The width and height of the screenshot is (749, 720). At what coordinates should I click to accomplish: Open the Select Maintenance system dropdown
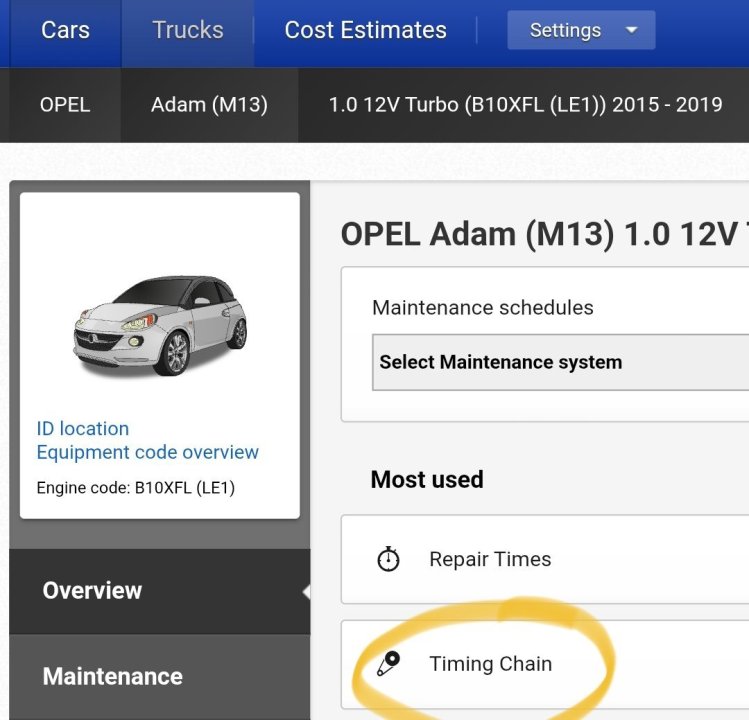click(562, 362)
